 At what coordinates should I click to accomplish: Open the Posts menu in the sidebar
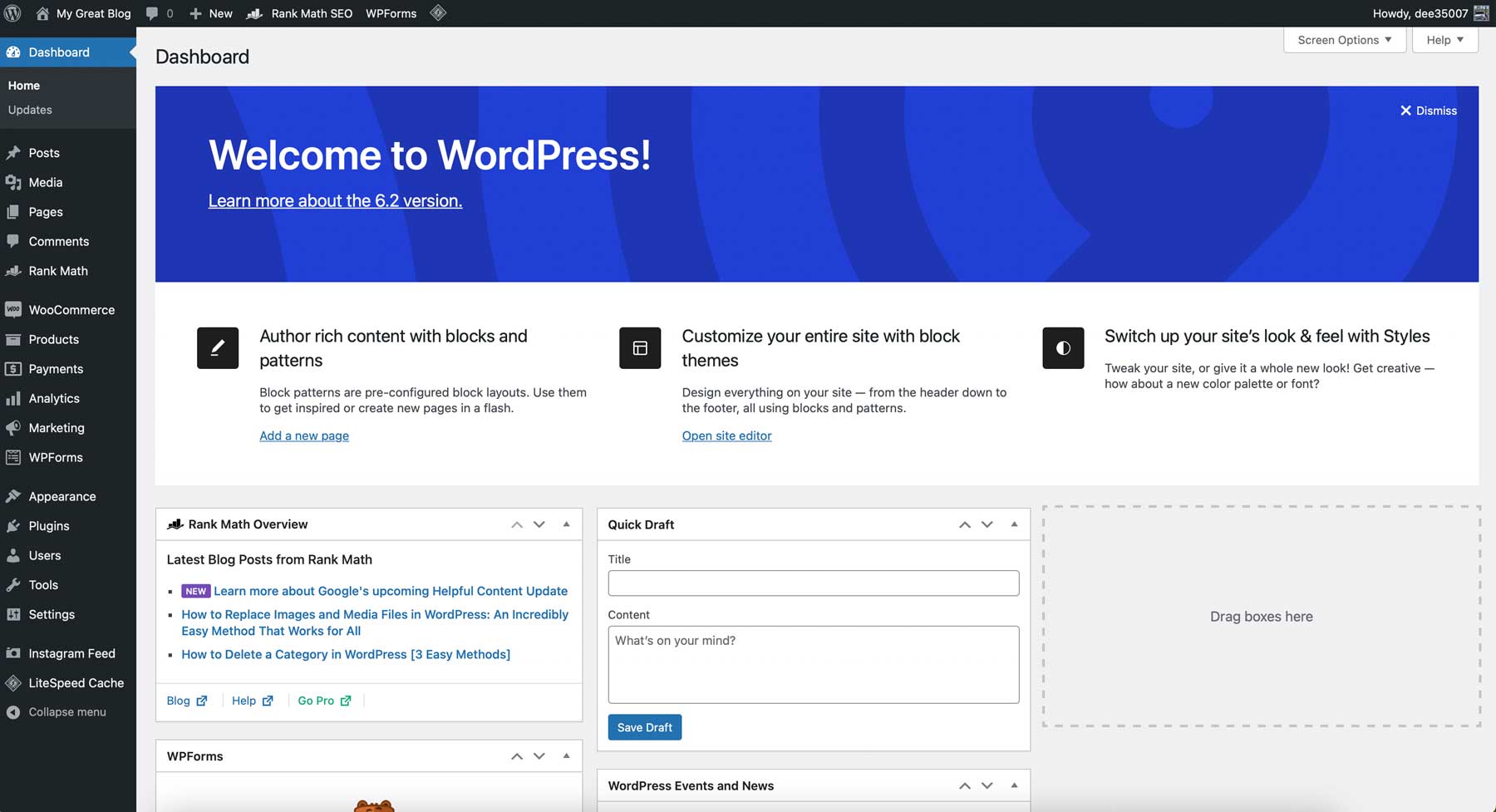(43, 152)
